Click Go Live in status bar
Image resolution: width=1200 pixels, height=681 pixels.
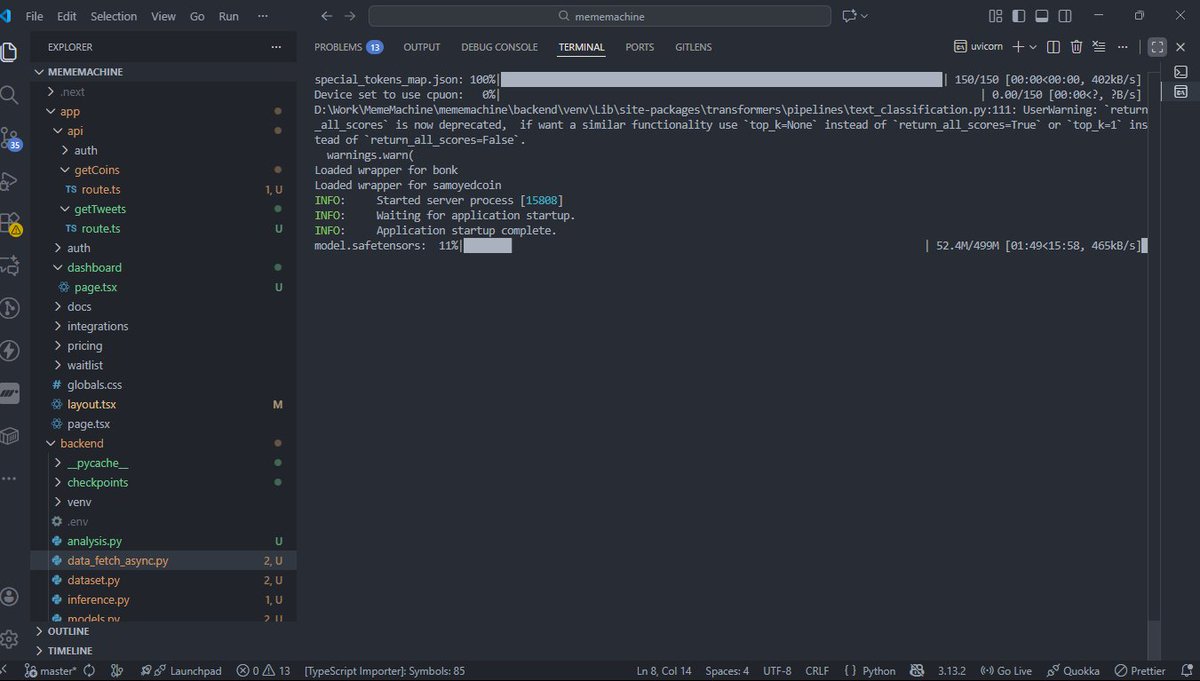tap(1006, 671)
